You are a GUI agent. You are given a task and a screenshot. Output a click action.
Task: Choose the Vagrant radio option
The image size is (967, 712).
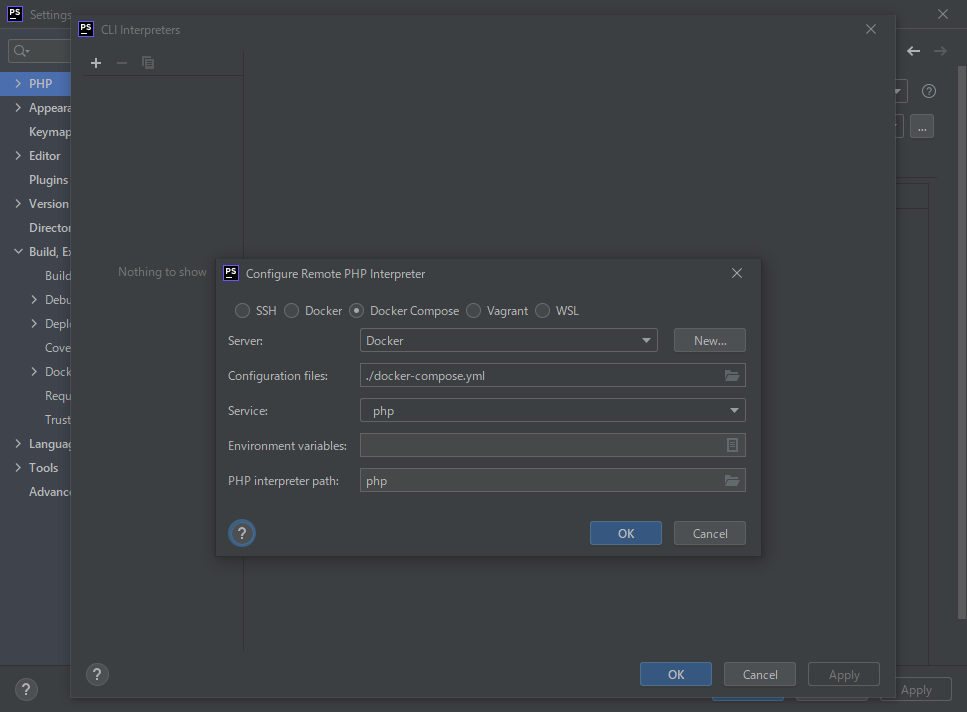(x=474, y=311)
